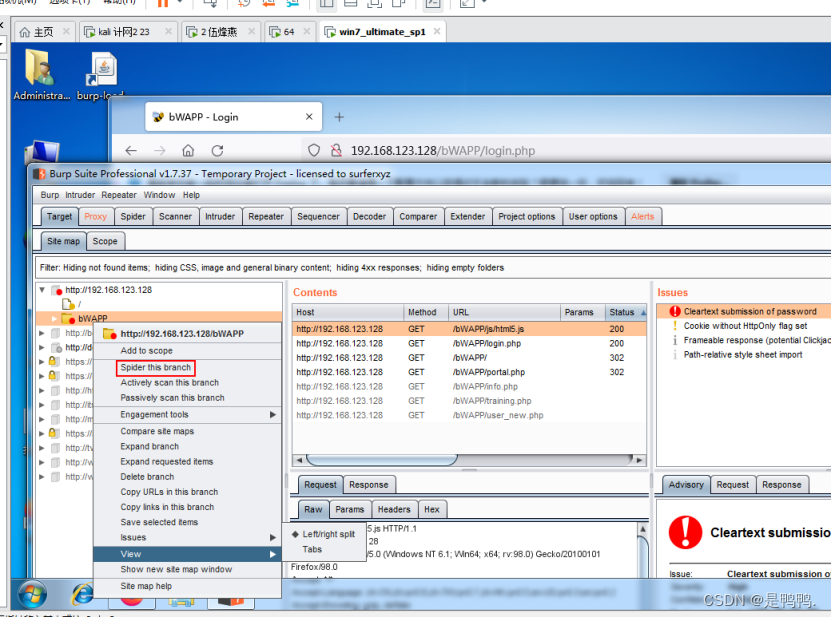Switch to win7_ultimate_sp1 VM tab
831x618 pixels.
point(382,32)
